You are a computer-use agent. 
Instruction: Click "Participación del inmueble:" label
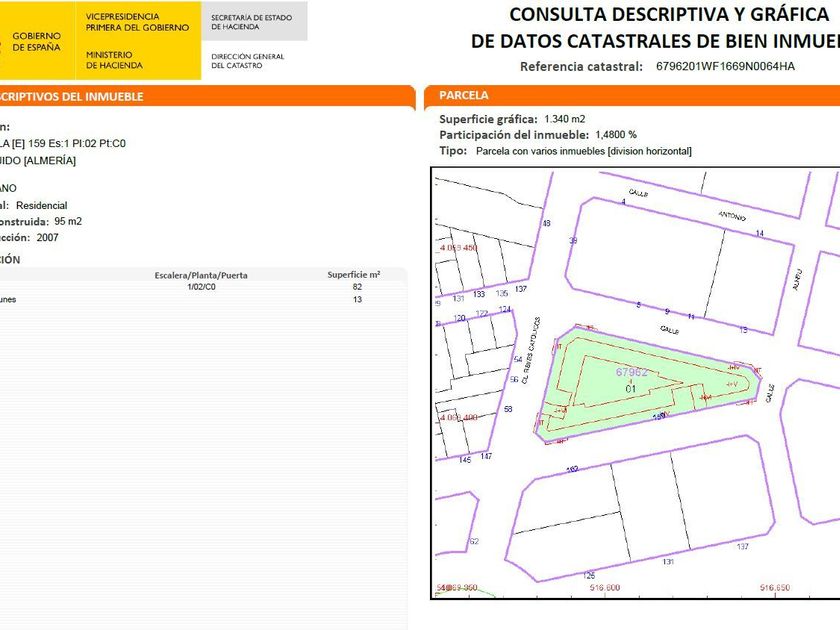(x=514, y=135)
